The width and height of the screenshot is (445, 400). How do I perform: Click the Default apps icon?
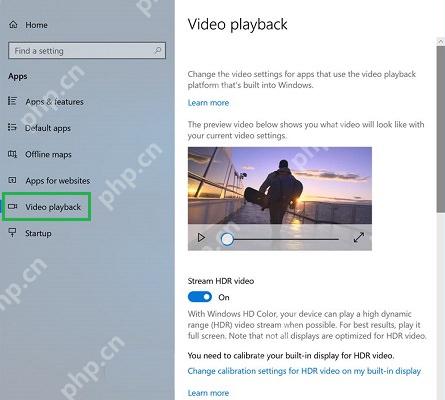(12, 127)
